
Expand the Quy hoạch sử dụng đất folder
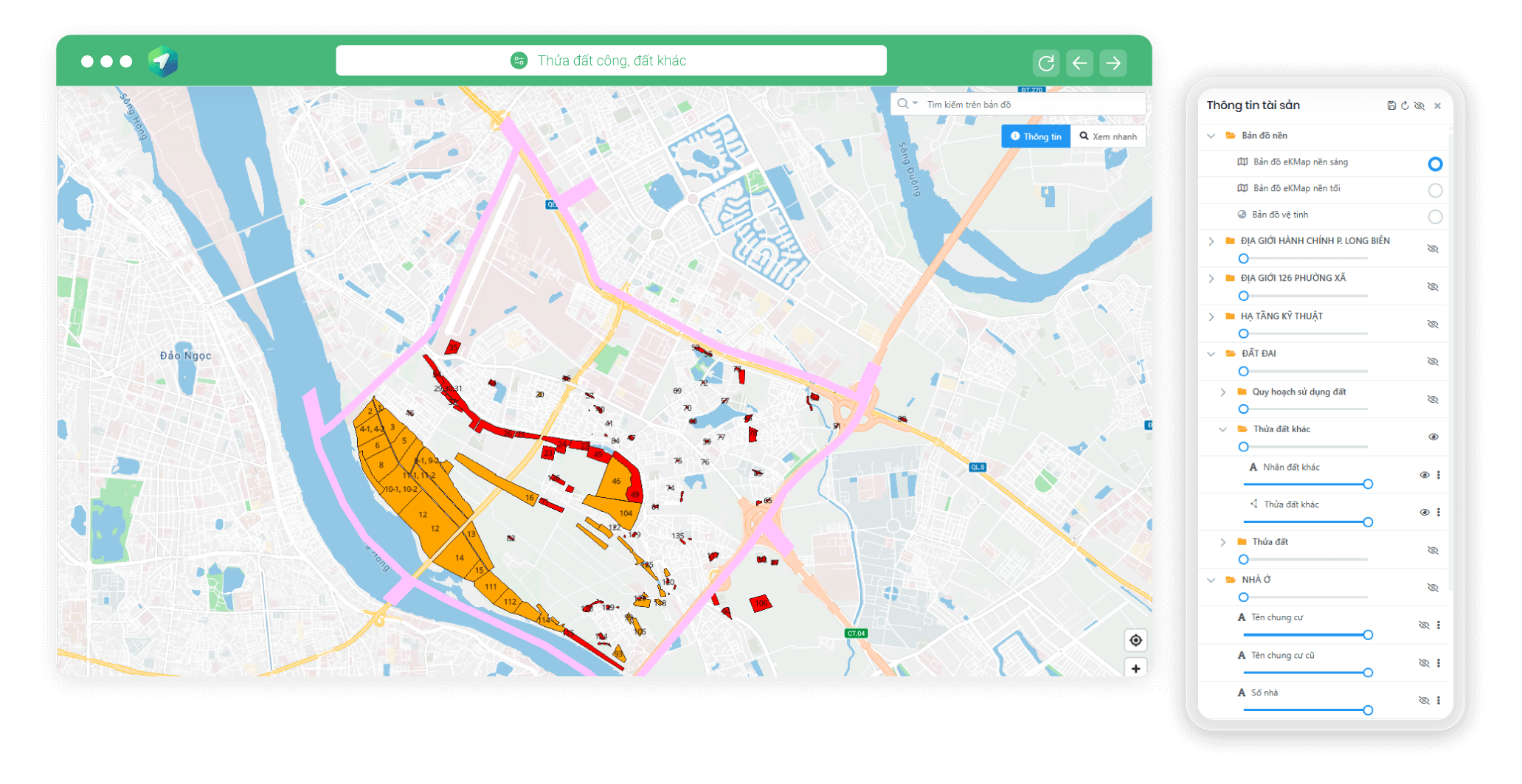point(1223,392)
